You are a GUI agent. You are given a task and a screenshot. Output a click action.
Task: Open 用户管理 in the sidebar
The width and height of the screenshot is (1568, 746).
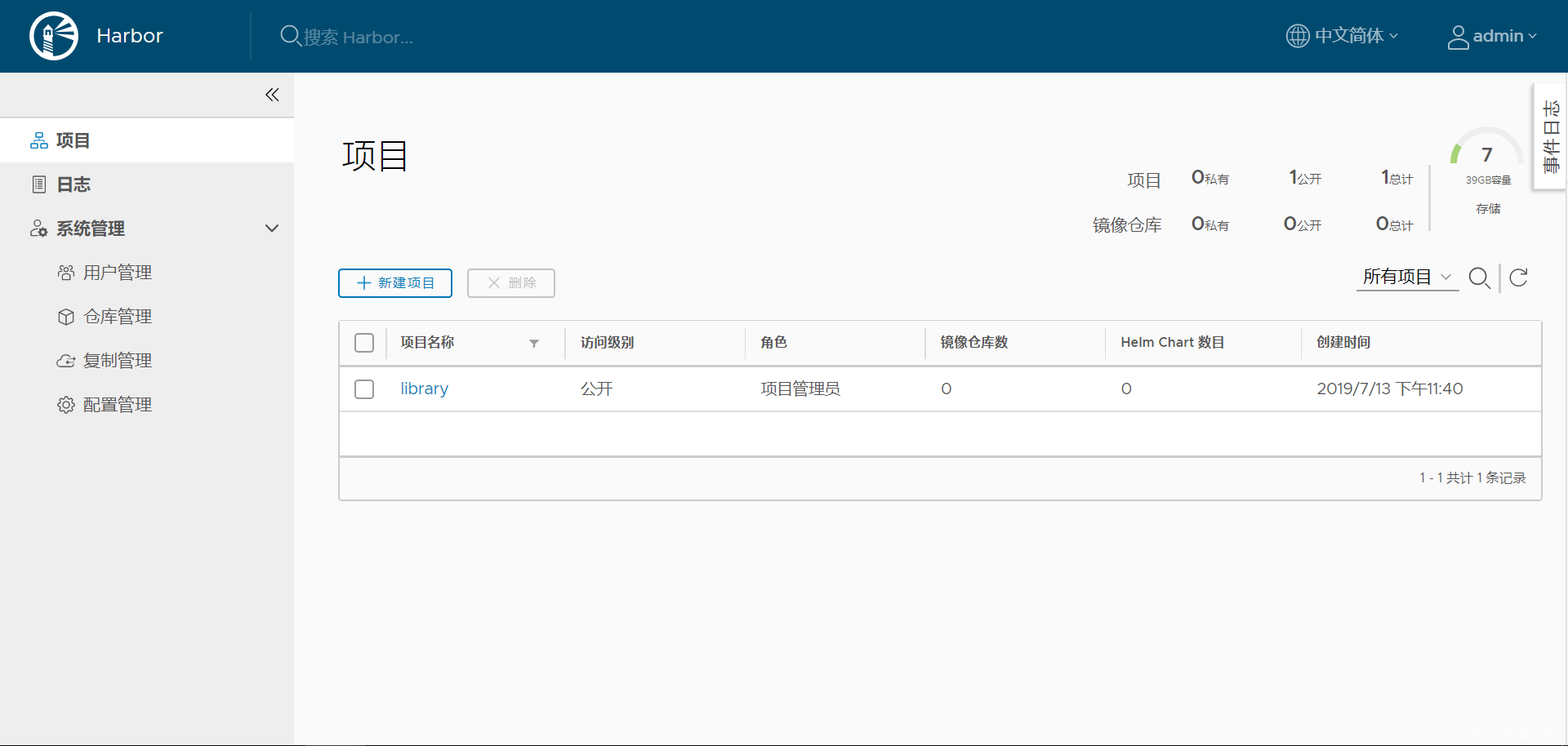pyautogui.click(x=105, y=273)
